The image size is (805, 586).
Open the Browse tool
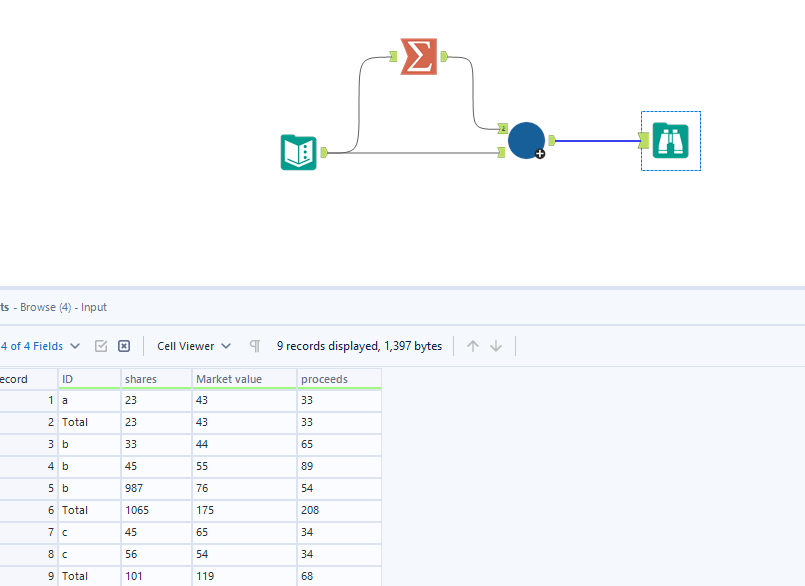point(670,141)
